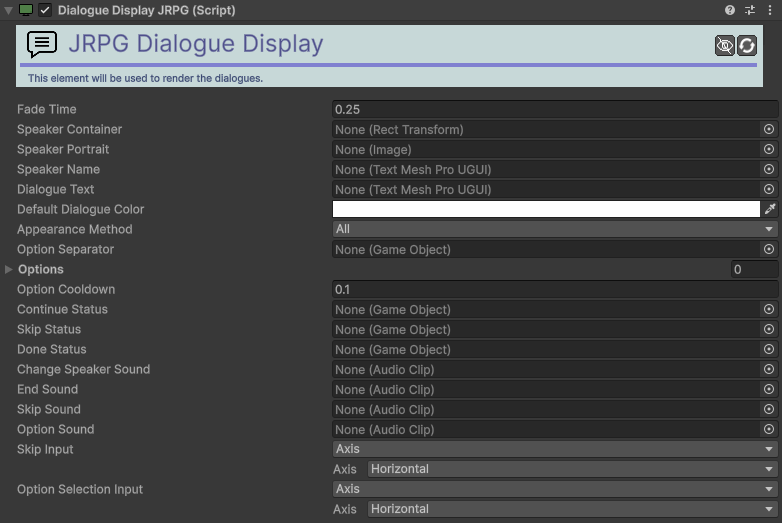This screenshot has height=523, width=782.
Task: Open the Option Selection Input type dropdown
Action: (x=555, y=489)
